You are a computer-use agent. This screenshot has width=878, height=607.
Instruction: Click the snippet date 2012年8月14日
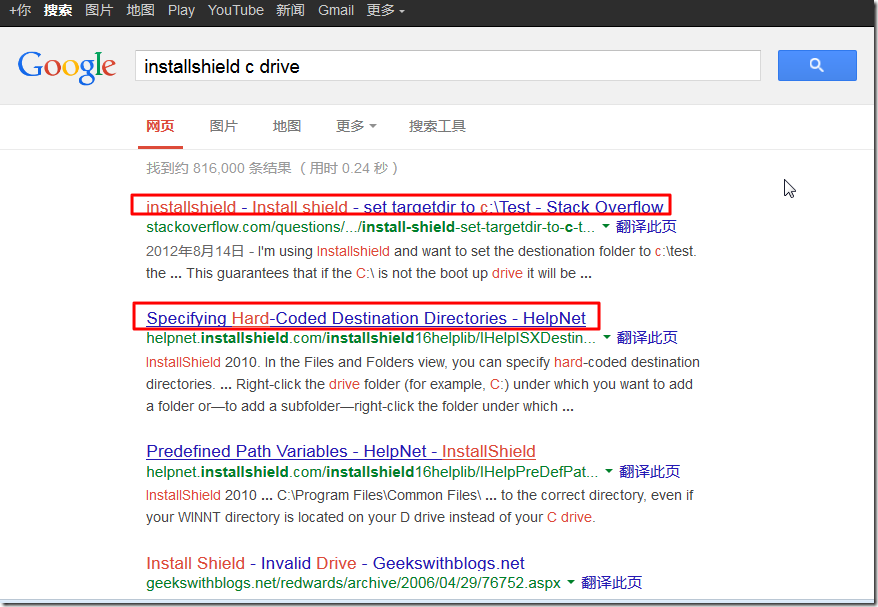(195, 251)
